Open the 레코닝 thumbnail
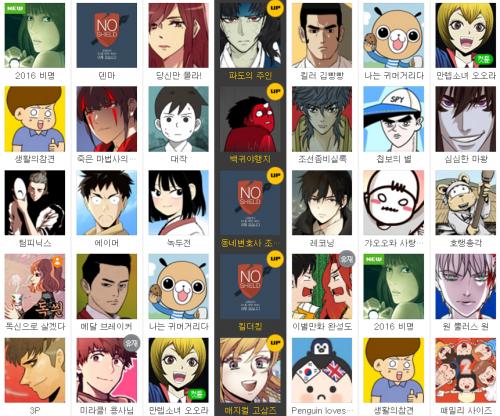500x416 pixels. coord(322,203)
